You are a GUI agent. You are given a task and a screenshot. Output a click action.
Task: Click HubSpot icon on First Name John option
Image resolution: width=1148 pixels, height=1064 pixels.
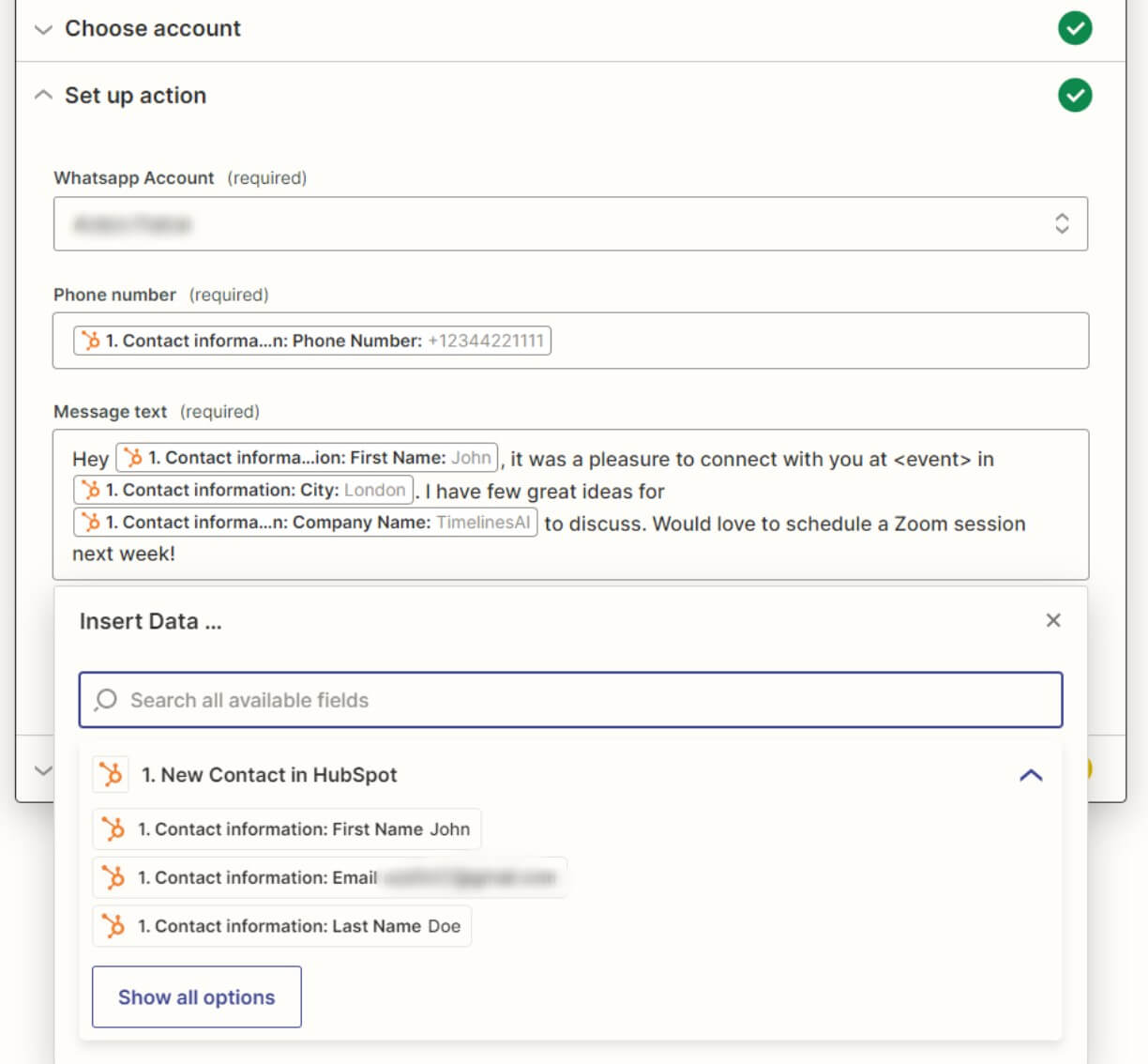113,829
